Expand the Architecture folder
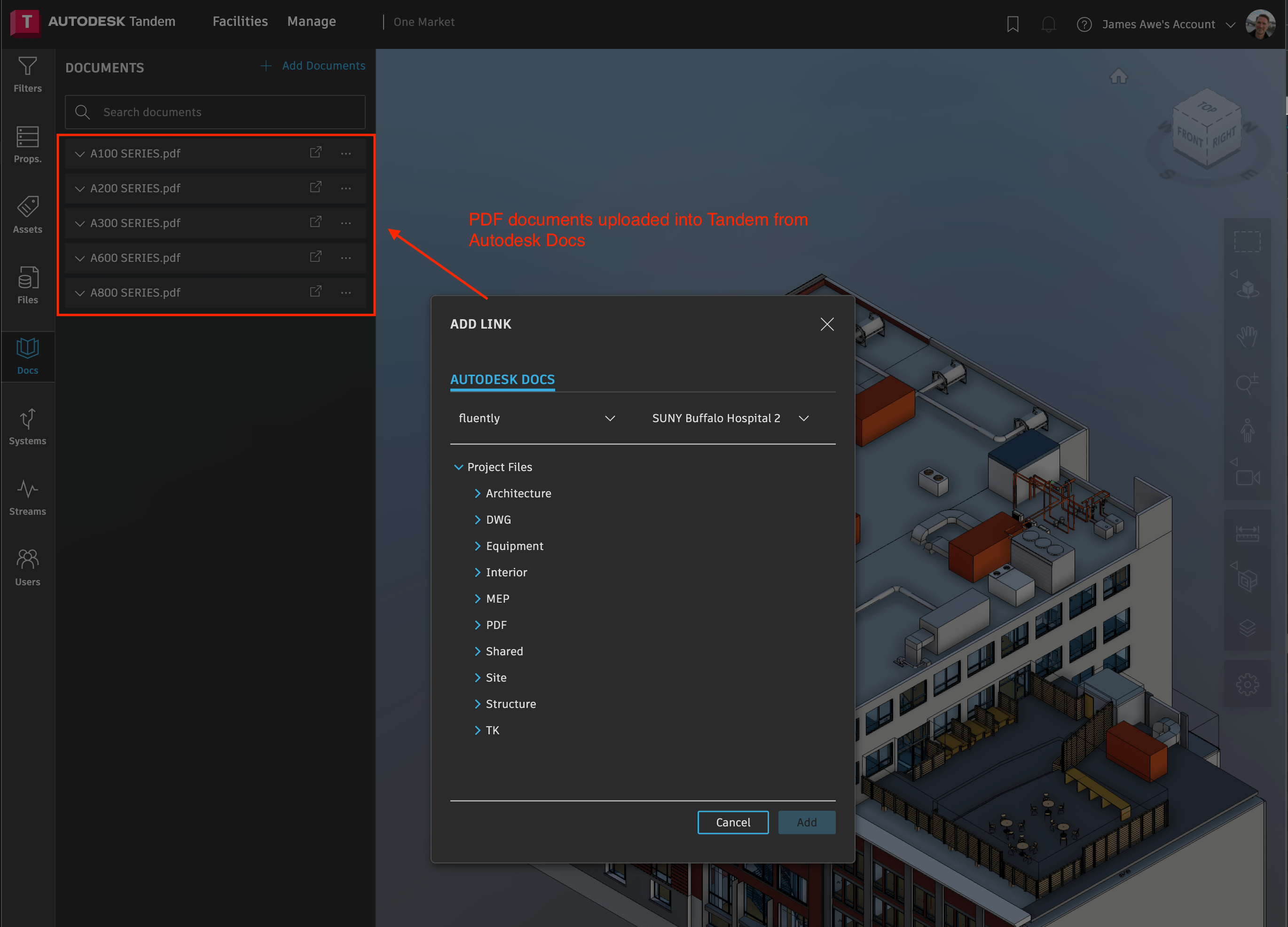The image size is (1288, 927). 478,493
